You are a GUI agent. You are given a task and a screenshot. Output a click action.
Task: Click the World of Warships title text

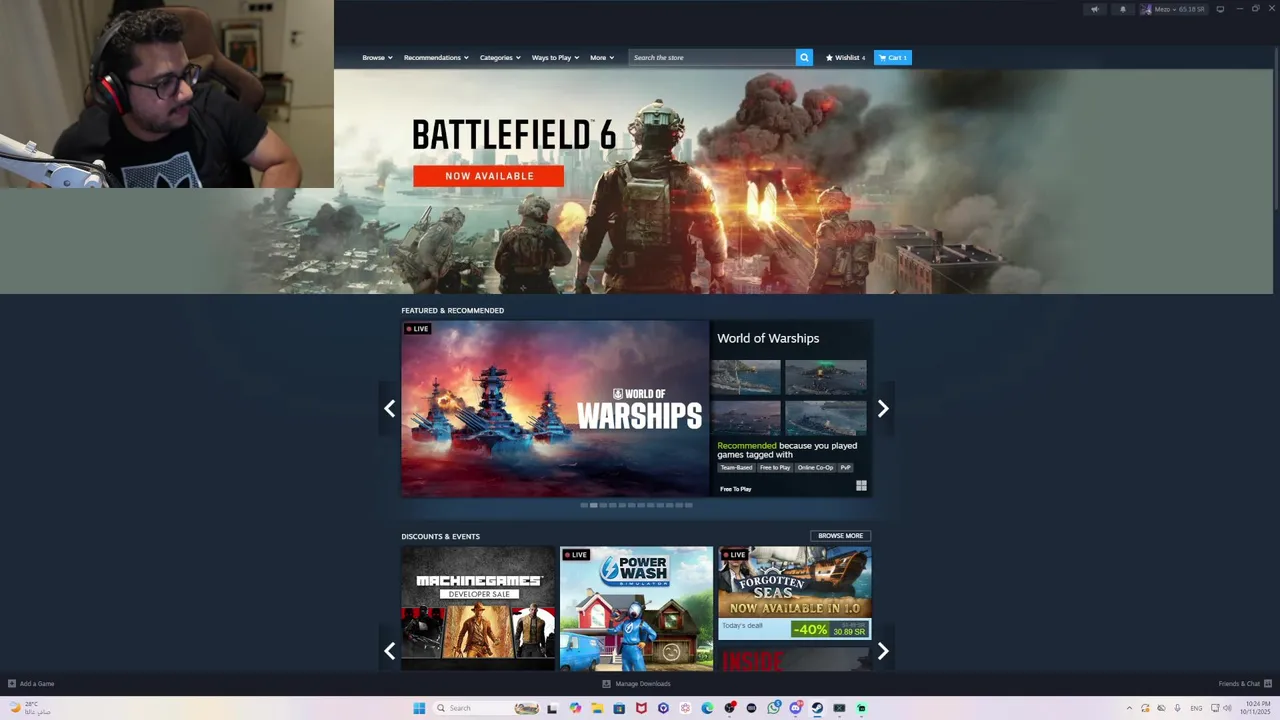point(768,338)
